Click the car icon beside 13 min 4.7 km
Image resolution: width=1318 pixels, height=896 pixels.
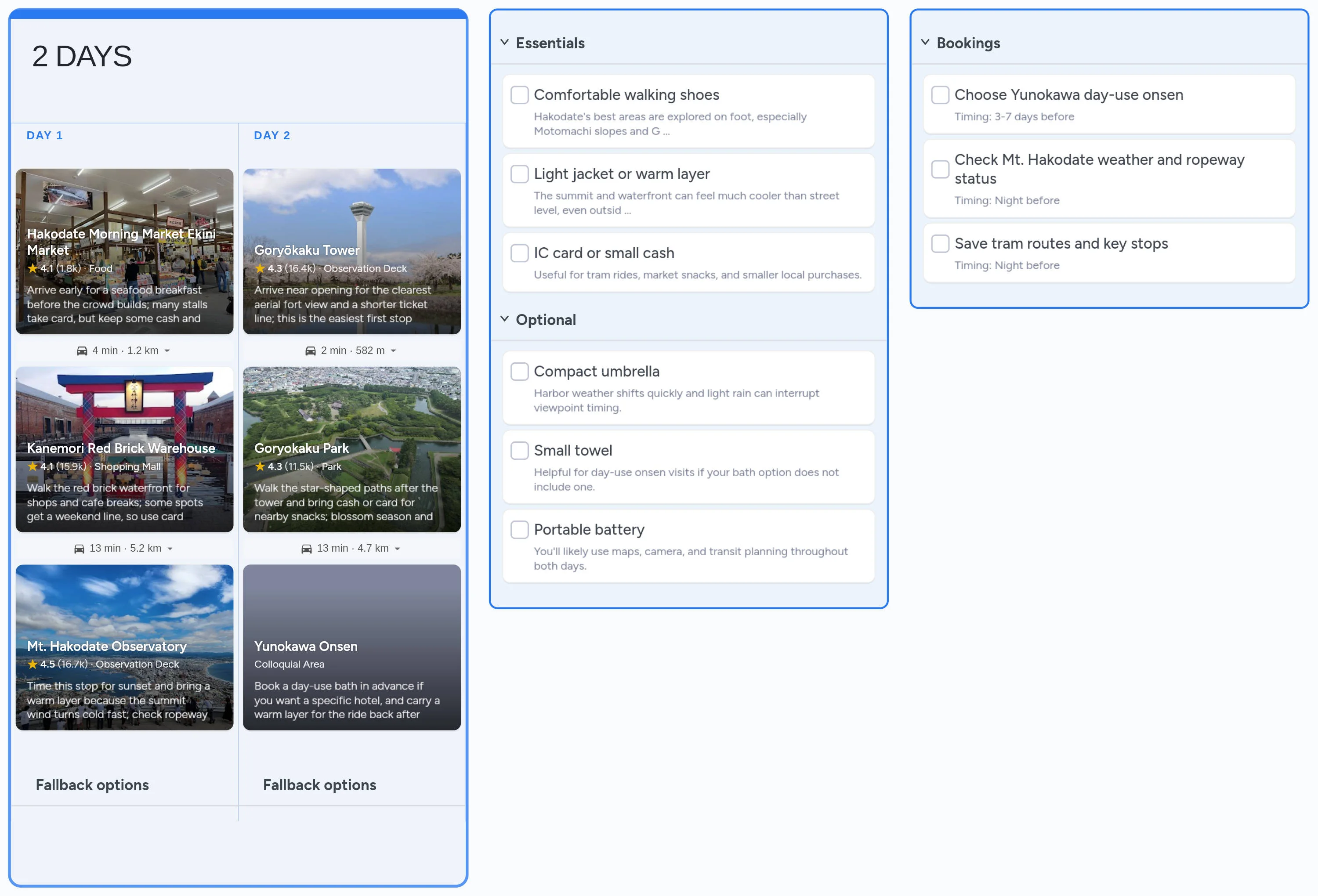click(306, 548)
